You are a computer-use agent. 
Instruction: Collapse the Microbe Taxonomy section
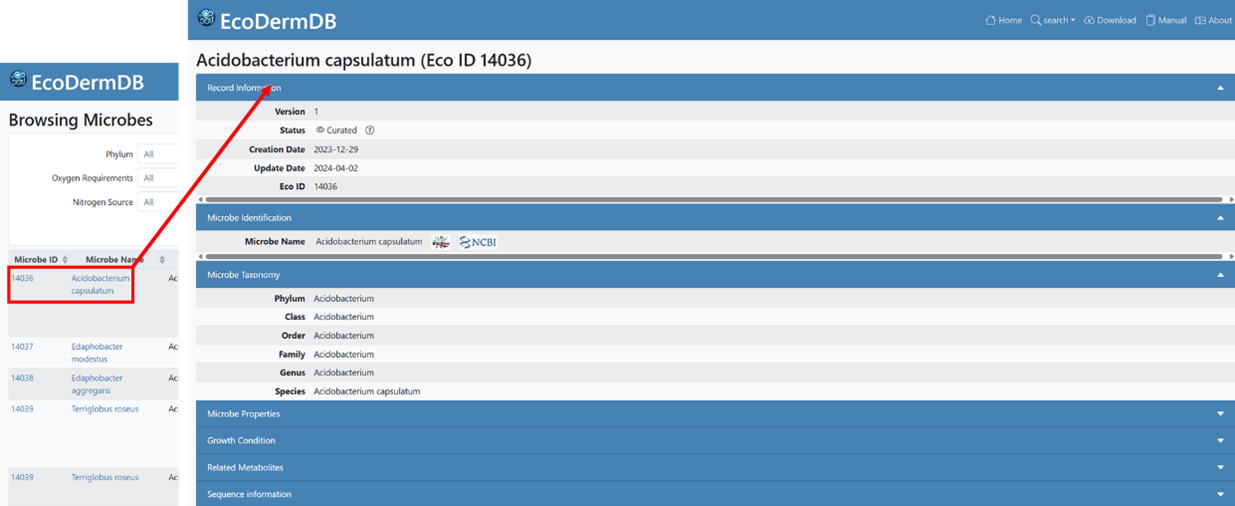coord(1220,275)
